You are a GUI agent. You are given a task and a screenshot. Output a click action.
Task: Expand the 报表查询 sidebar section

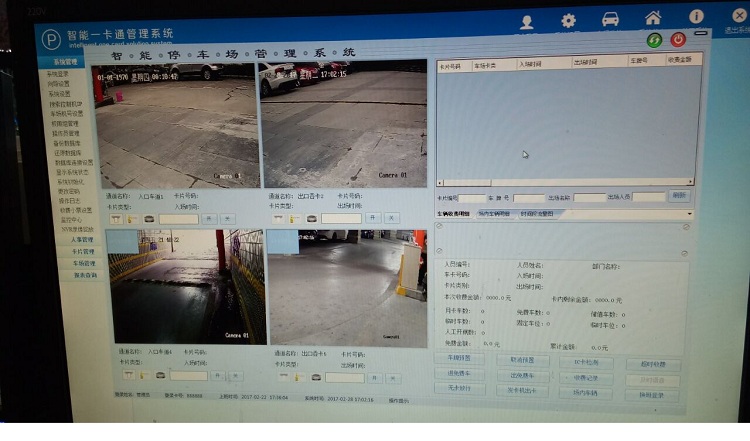[85, 276]
